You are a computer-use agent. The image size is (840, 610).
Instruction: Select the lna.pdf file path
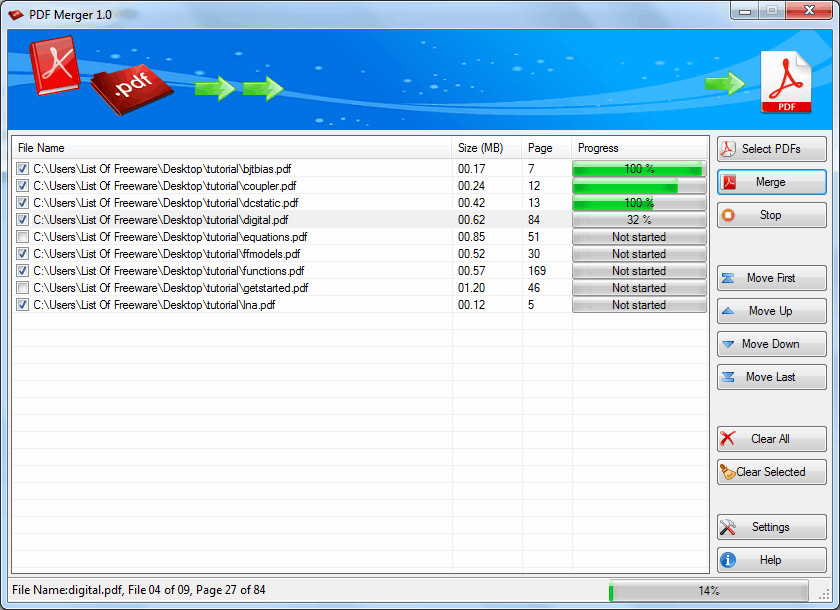pos(154,305)
